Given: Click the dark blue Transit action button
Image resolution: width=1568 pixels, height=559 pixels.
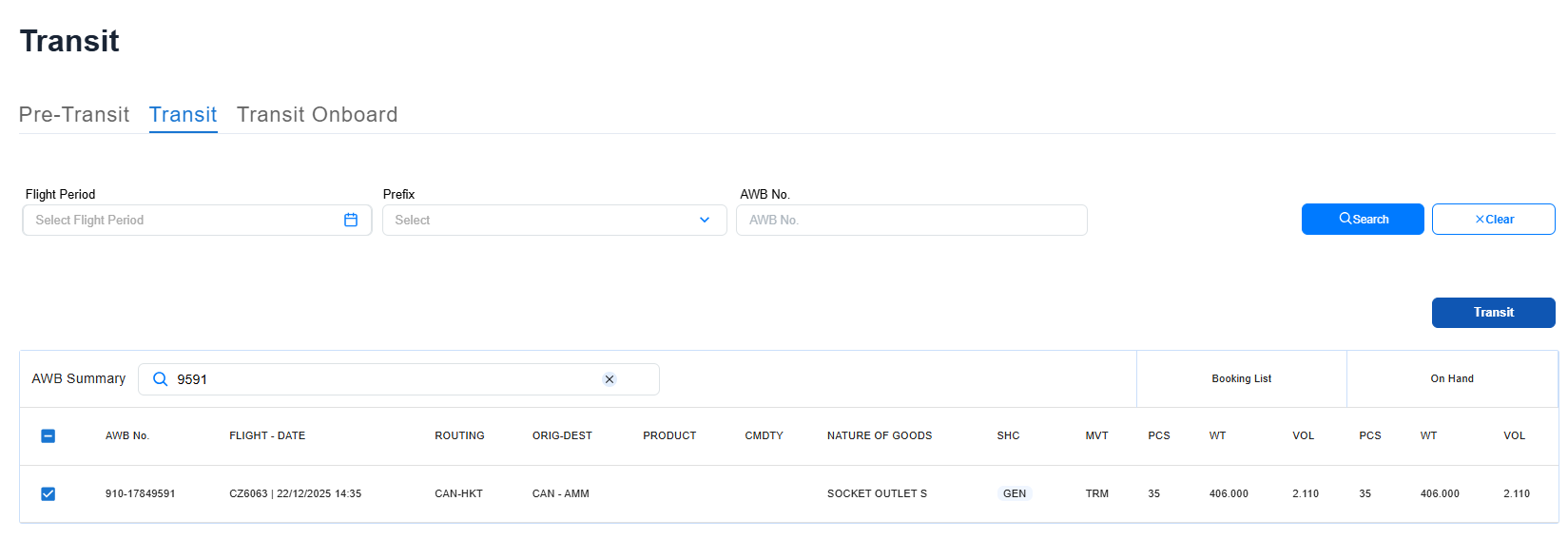Looking at the screenshot, I should [x=1493, y=313].
